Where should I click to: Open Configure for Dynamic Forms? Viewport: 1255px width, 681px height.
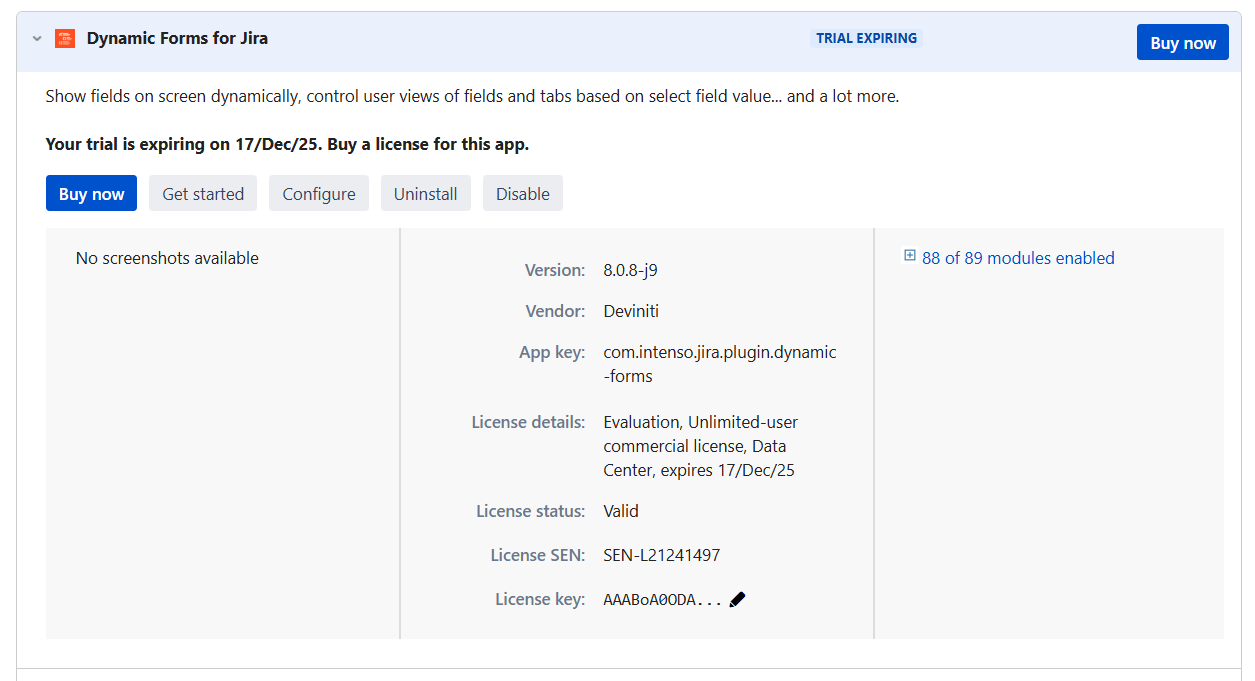click(318, 194)
